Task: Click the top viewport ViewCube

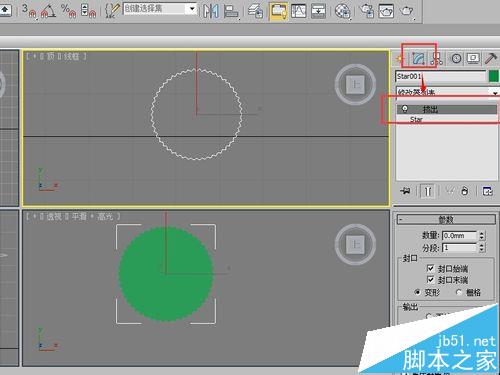Action: tap(355, 84)
